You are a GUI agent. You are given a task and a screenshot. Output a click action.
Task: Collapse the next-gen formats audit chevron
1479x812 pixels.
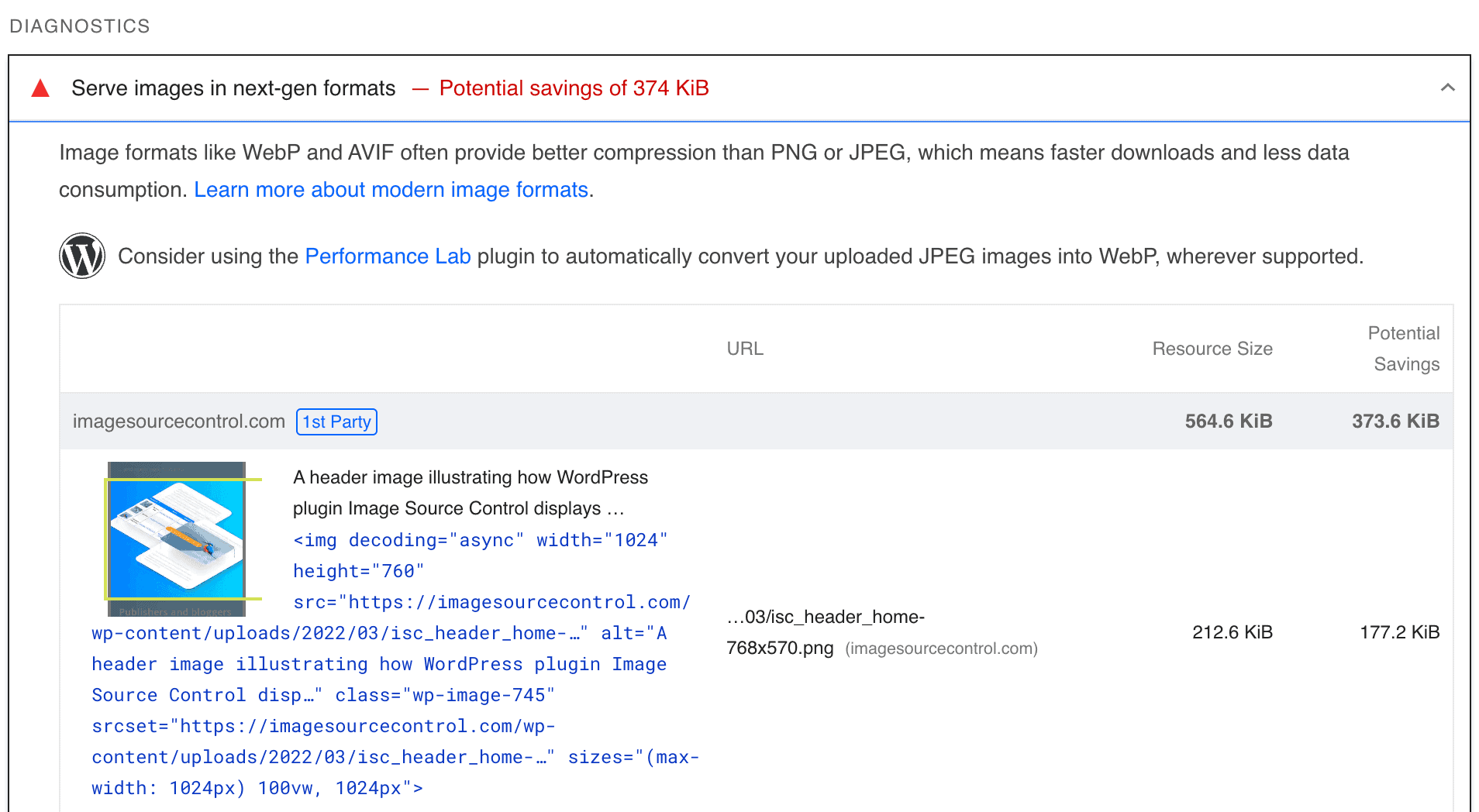(1447, 88)
